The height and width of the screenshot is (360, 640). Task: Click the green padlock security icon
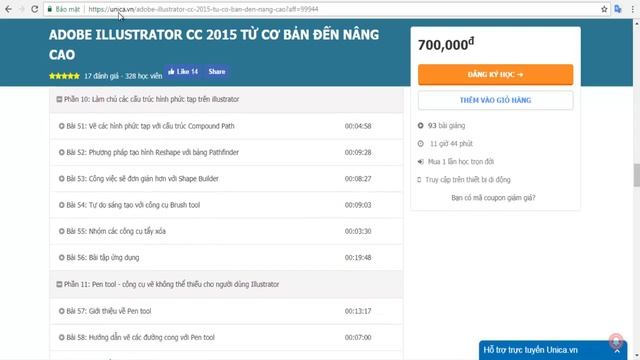50,9
